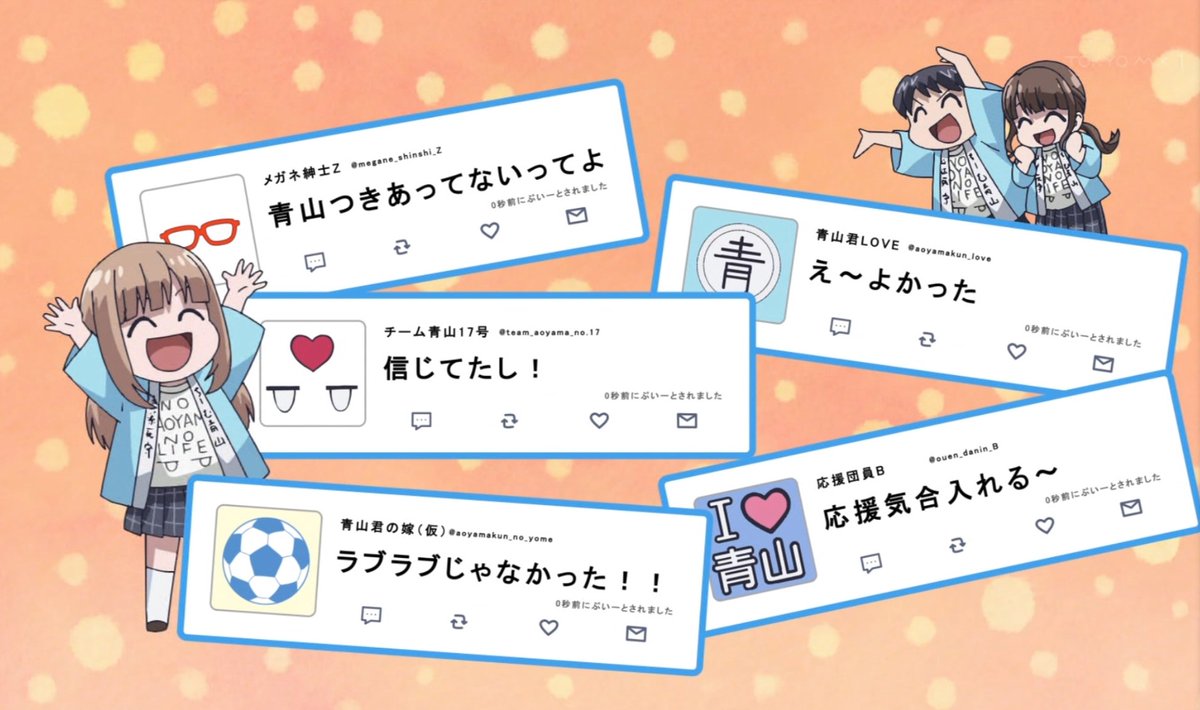Viewport: 1200px width, 710px height.
Task: Heart the 青山君の嫁(仮) post
Action: coord(547,627)
